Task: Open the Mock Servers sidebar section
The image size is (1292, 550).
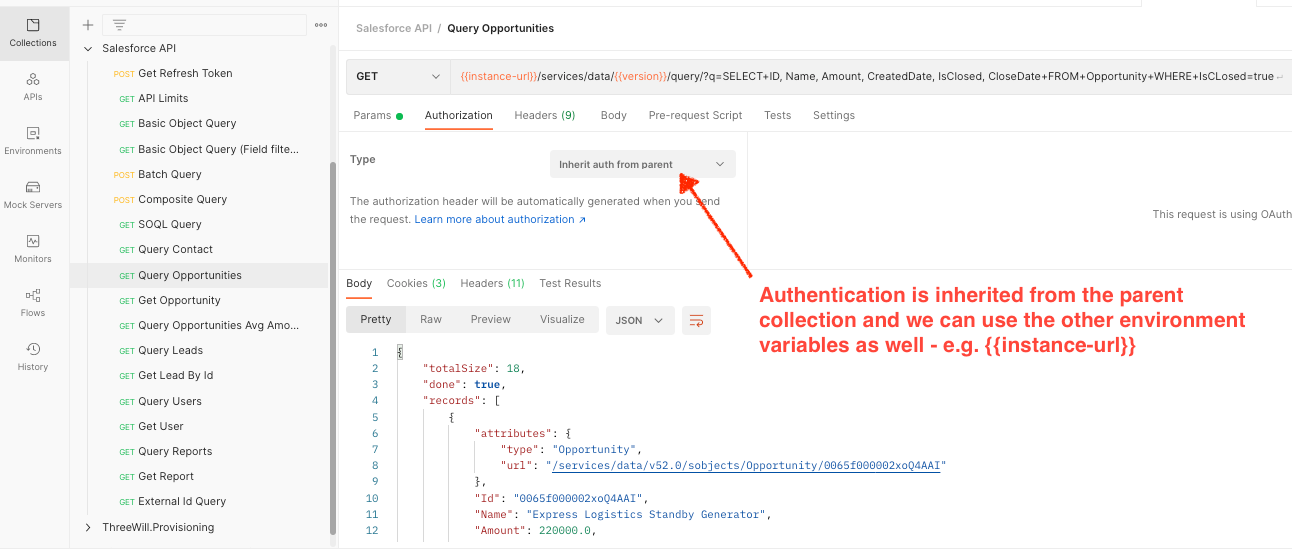Action: click(x=33, y=194)
